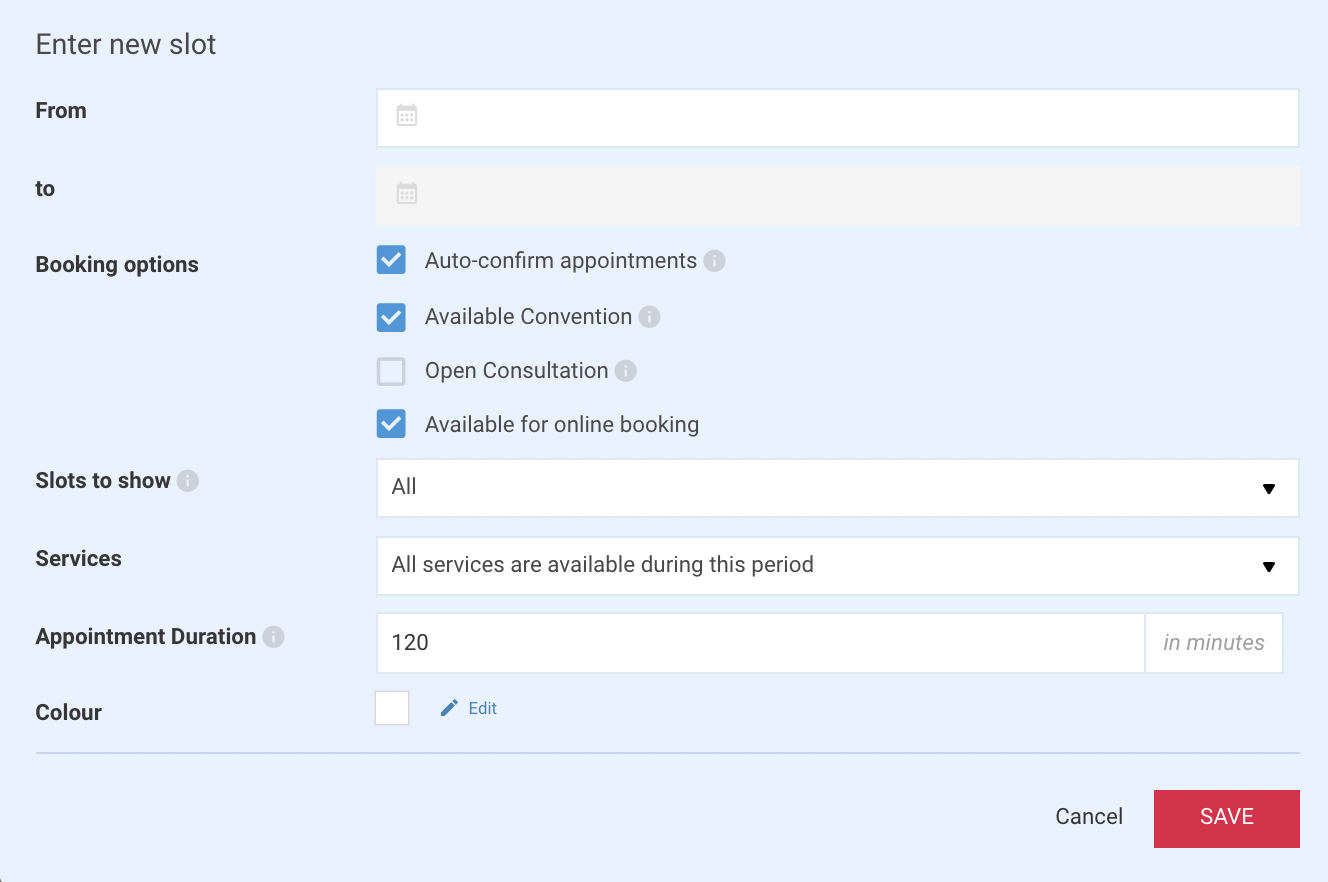
Task: Click info icon beside Open Consultation
Action: (626, 371)
